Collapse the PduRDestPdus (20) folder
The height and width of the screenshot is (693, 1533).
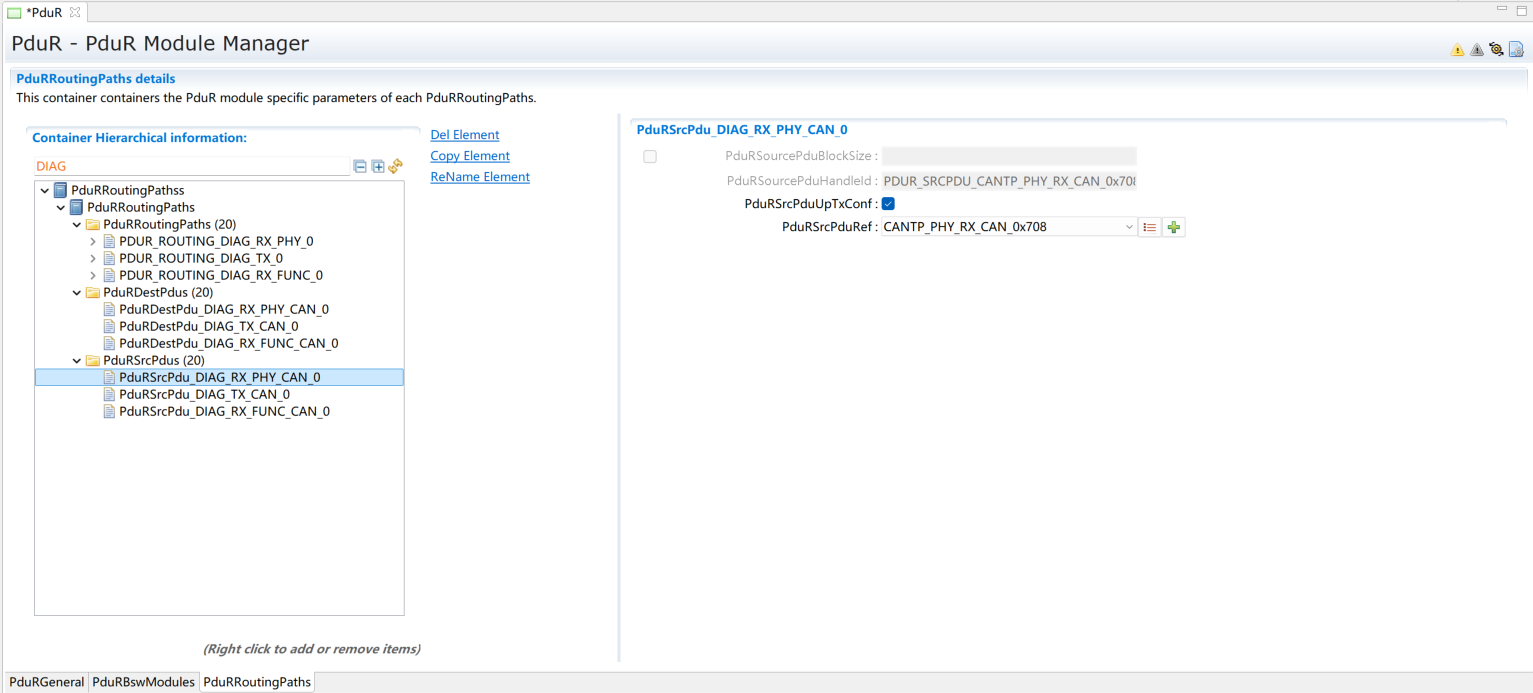(x=77, y=293)
